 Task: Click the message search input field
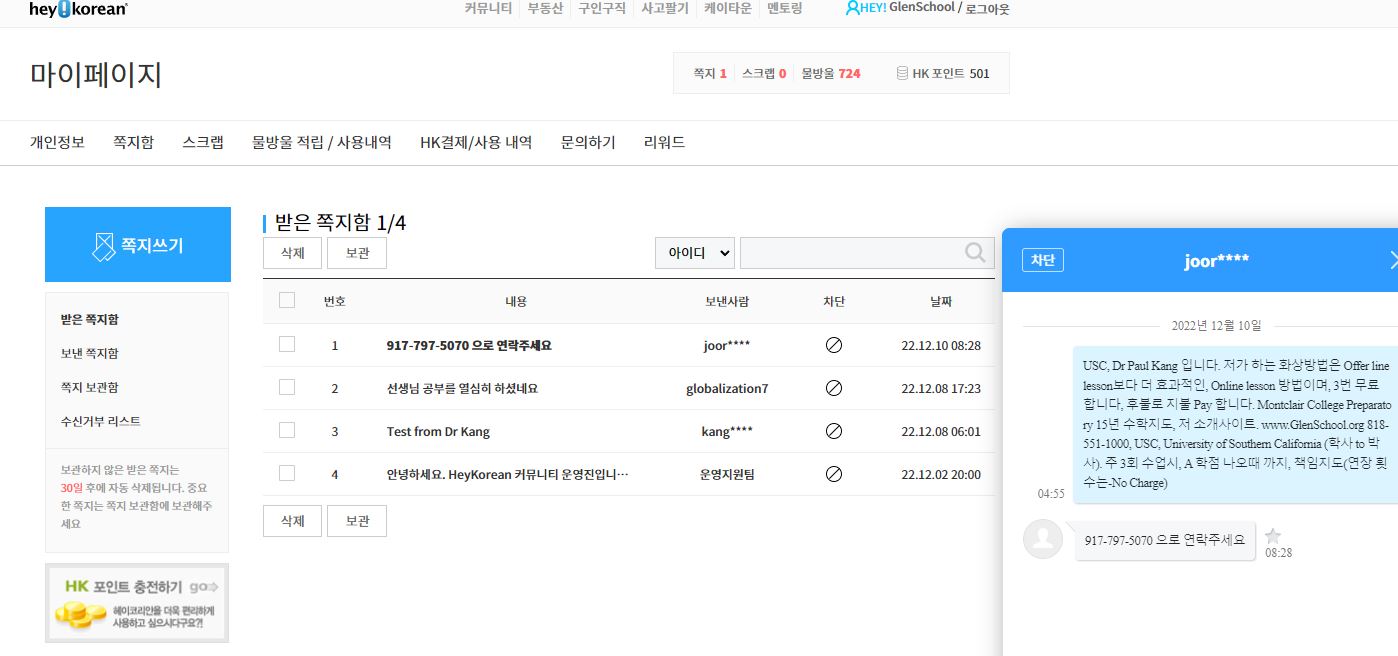[x=850, y=253]
